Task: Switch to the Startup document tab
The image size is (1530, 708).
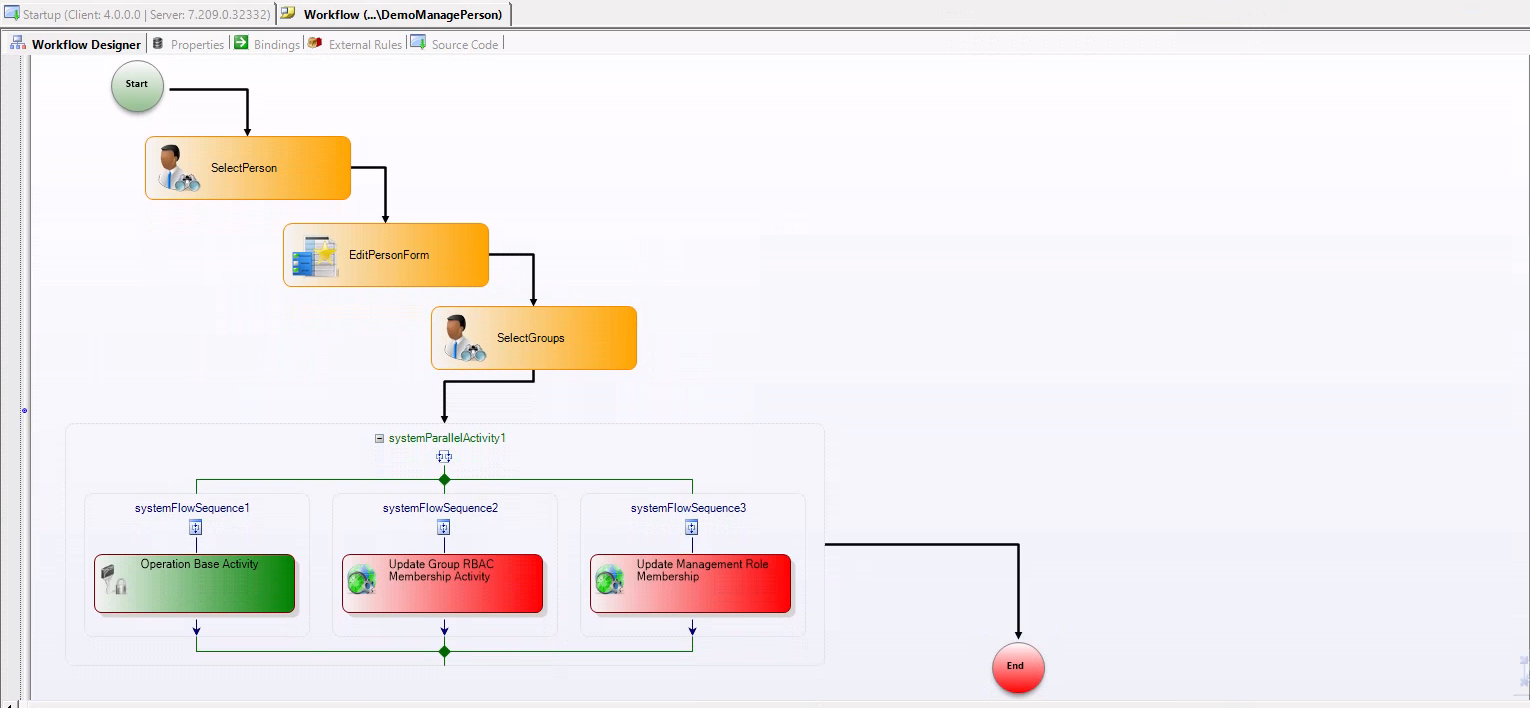Action: pos(137,14)
